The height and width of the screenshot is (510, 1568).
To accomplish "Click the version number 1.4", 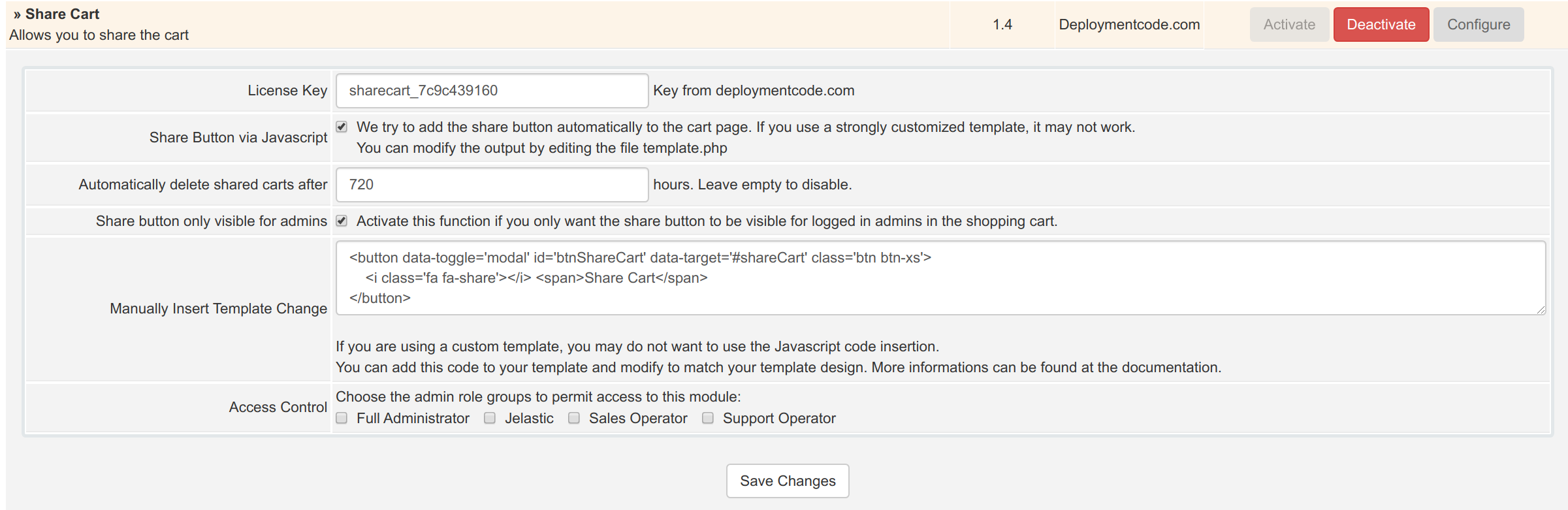I will point(1002,25).
